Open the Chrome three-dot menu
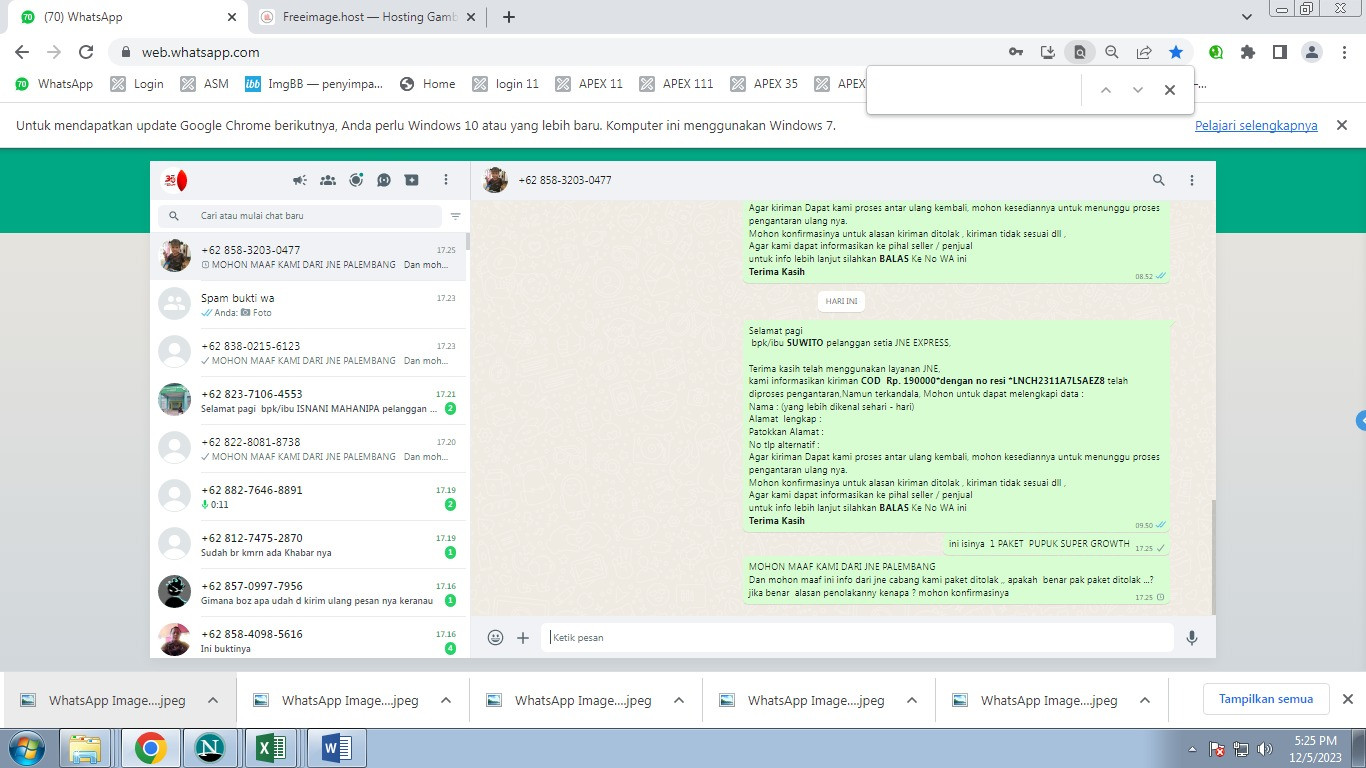Viewport: 1366px width, 768px height. point(1344,52)
